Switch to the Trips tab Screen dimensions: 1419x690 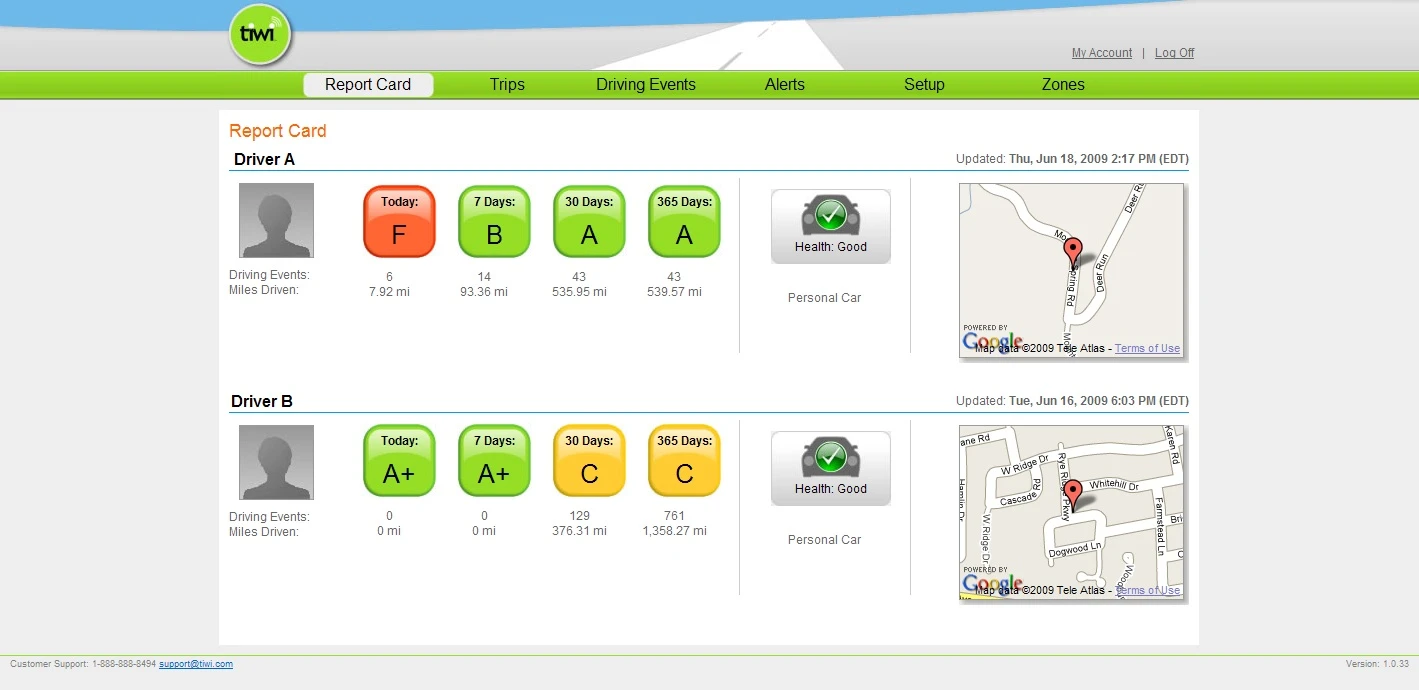point(507,85)
